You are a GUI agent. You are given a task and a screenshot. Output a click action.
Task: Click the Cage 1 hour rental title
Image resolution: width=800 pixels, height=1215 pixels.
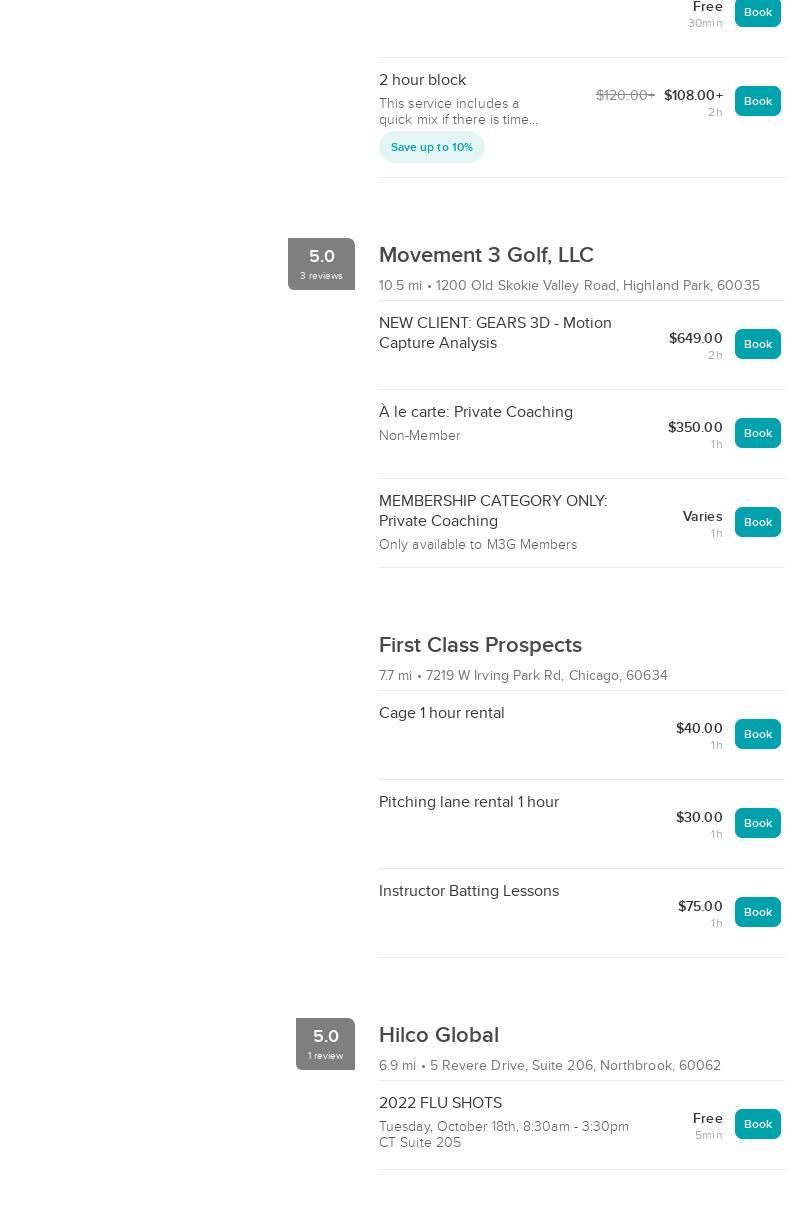(x=441, y=713)
